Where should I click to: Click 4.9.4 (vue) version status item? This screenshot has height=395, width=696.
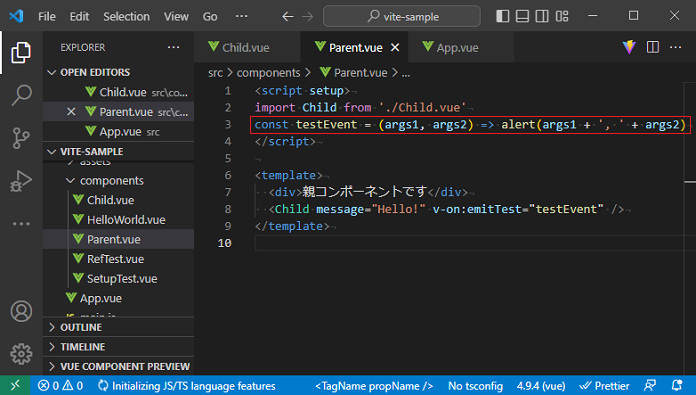point(541,385)
